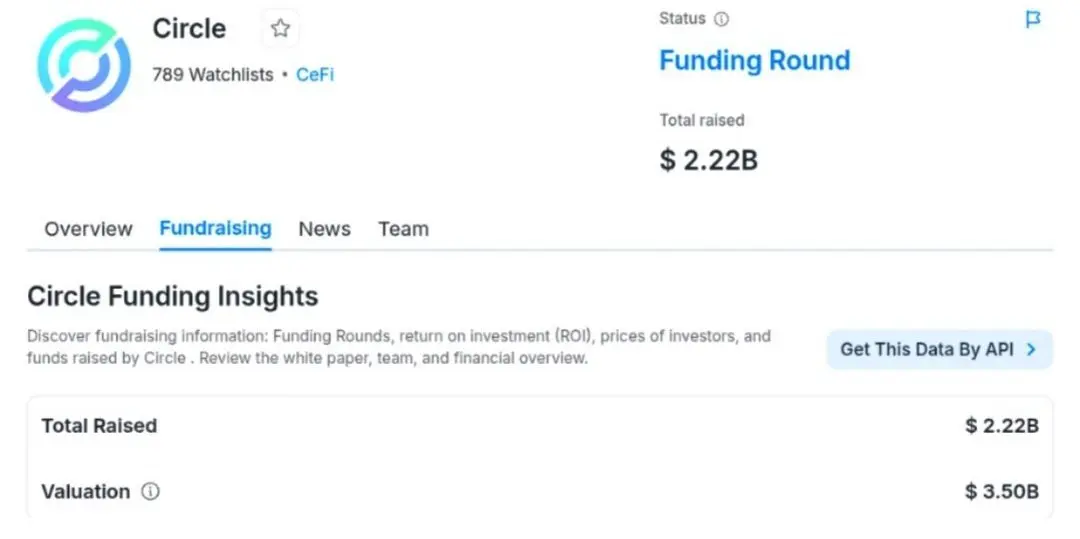Click the Circle Funding Insights heading
The image size is (1080, 539).
click(172, 297)
